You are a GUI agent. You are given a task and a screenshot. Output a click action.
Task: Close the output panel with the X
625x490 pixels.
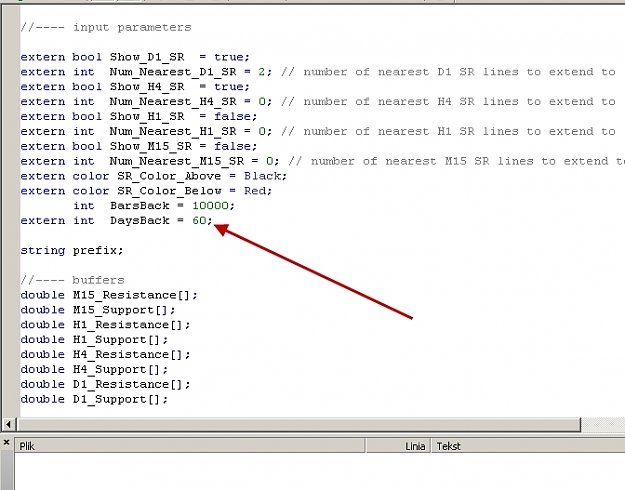6,442
